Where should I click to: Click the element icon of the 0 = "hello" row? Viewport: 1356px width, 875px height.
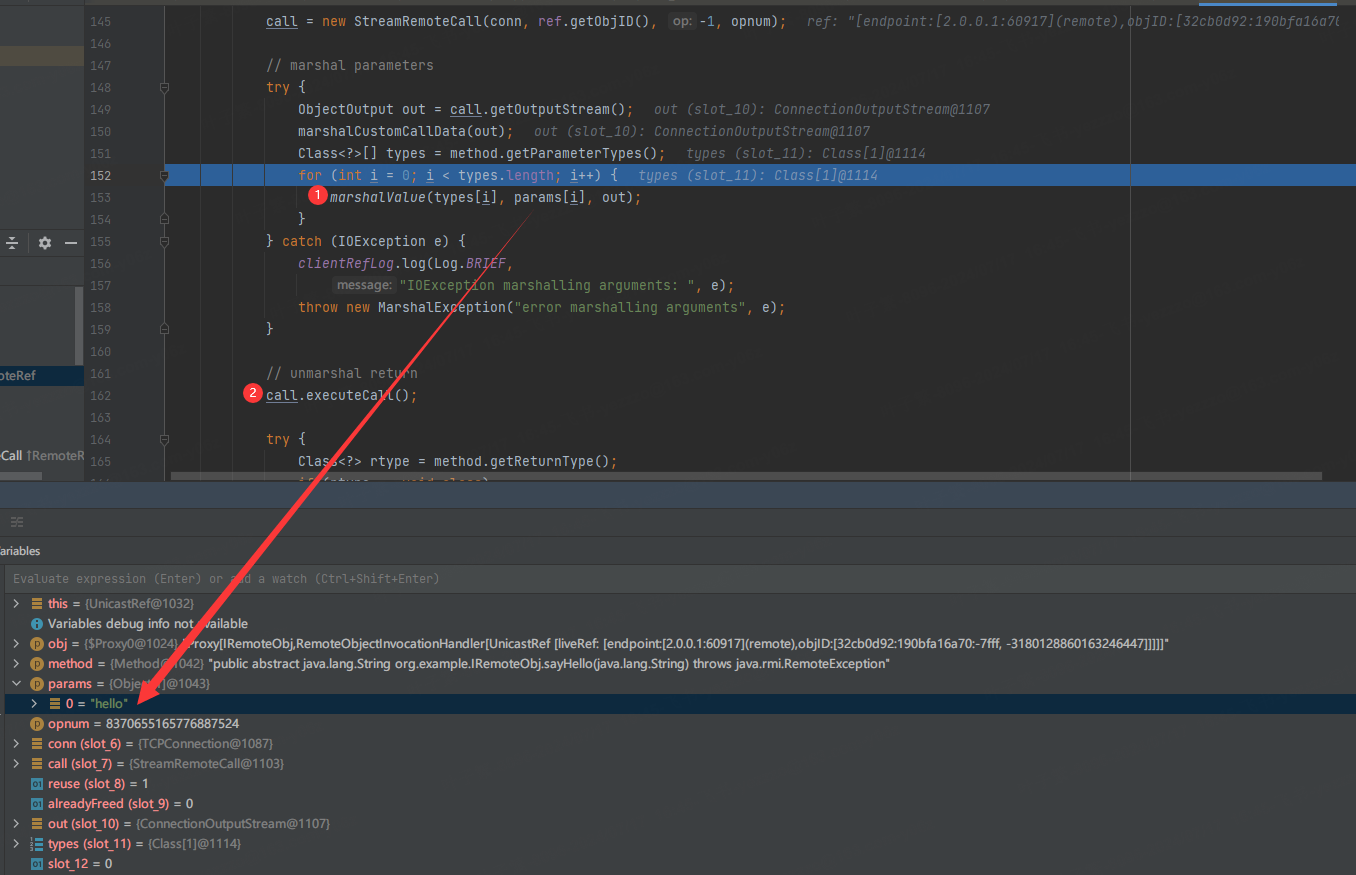56,704
